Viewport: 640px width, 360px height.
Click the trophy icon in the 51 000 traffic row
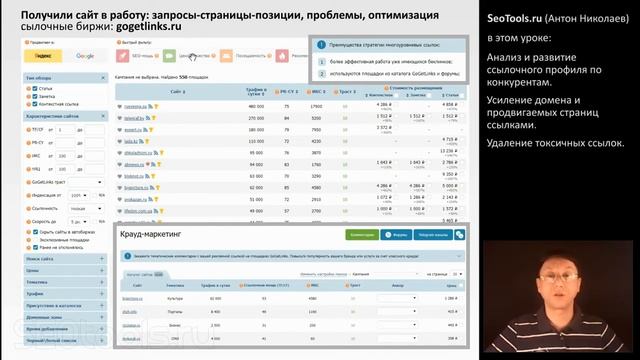[156, 200]
